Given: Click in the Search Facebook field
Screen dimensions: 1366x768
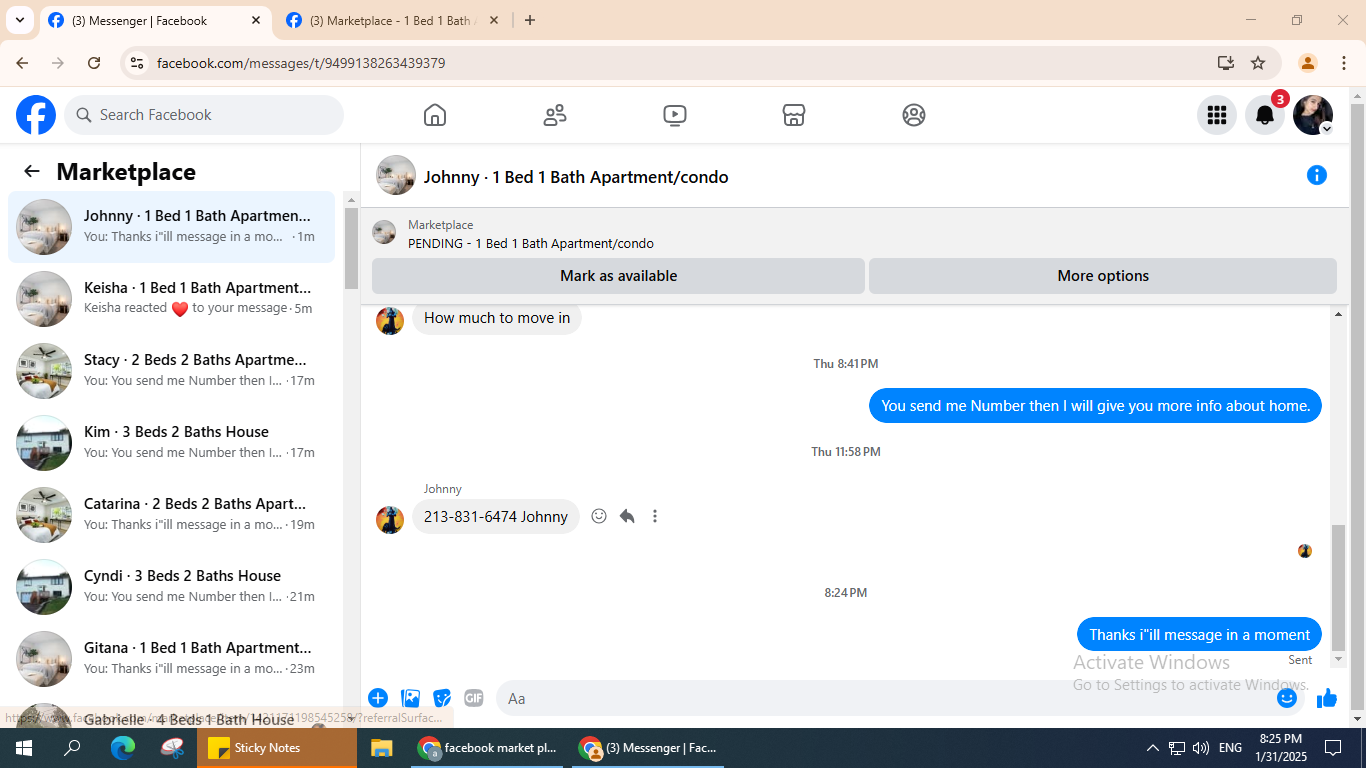Looking at the screenshot, I should (204, 115).
